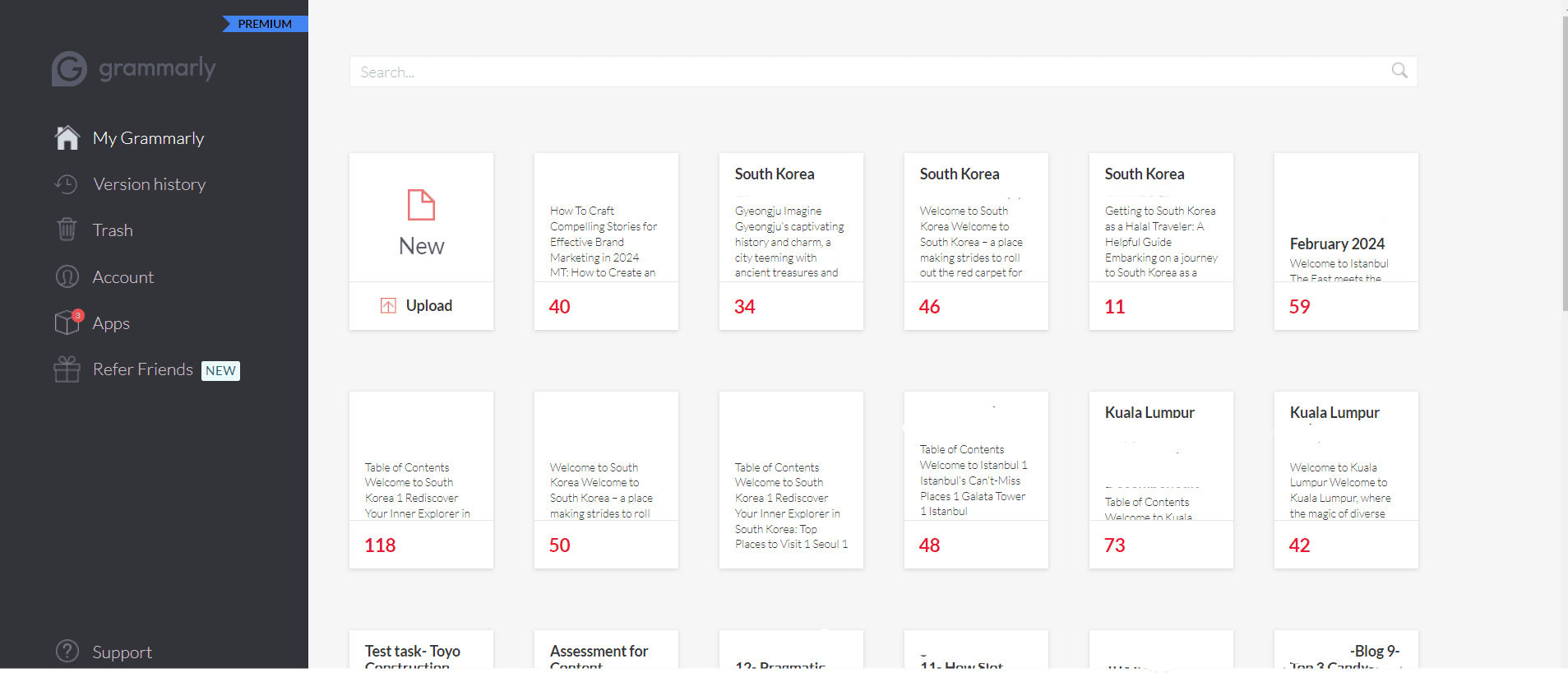Open the Gyeongju South Korea document
This screenshot has height=673, width=1568.
791,242
